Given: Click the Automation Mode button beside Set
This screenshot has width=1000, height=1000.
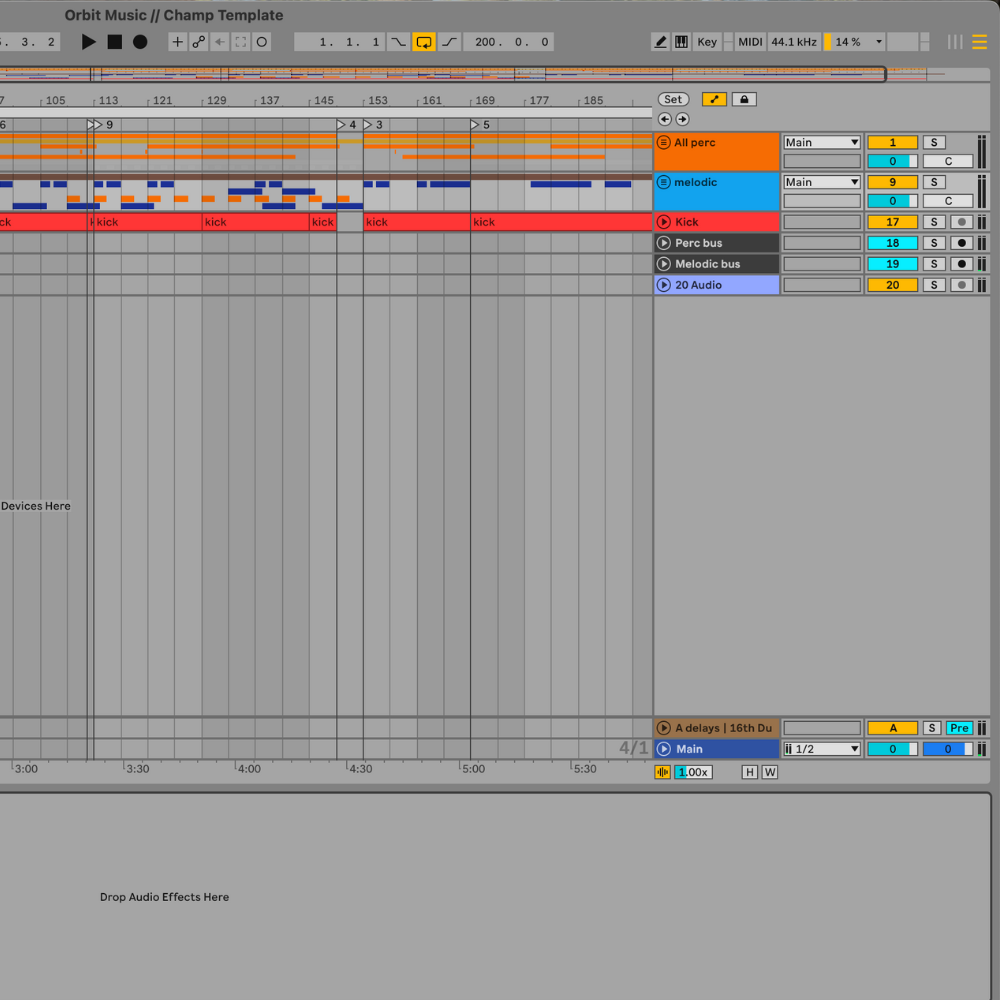Looking at the screenshot, I should click(x=714, y=99).
